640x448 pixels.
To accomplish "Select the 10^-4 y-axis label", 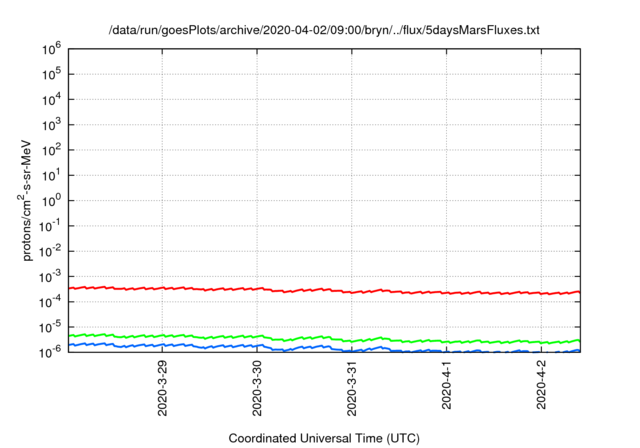I will click(x=50, y=302).
